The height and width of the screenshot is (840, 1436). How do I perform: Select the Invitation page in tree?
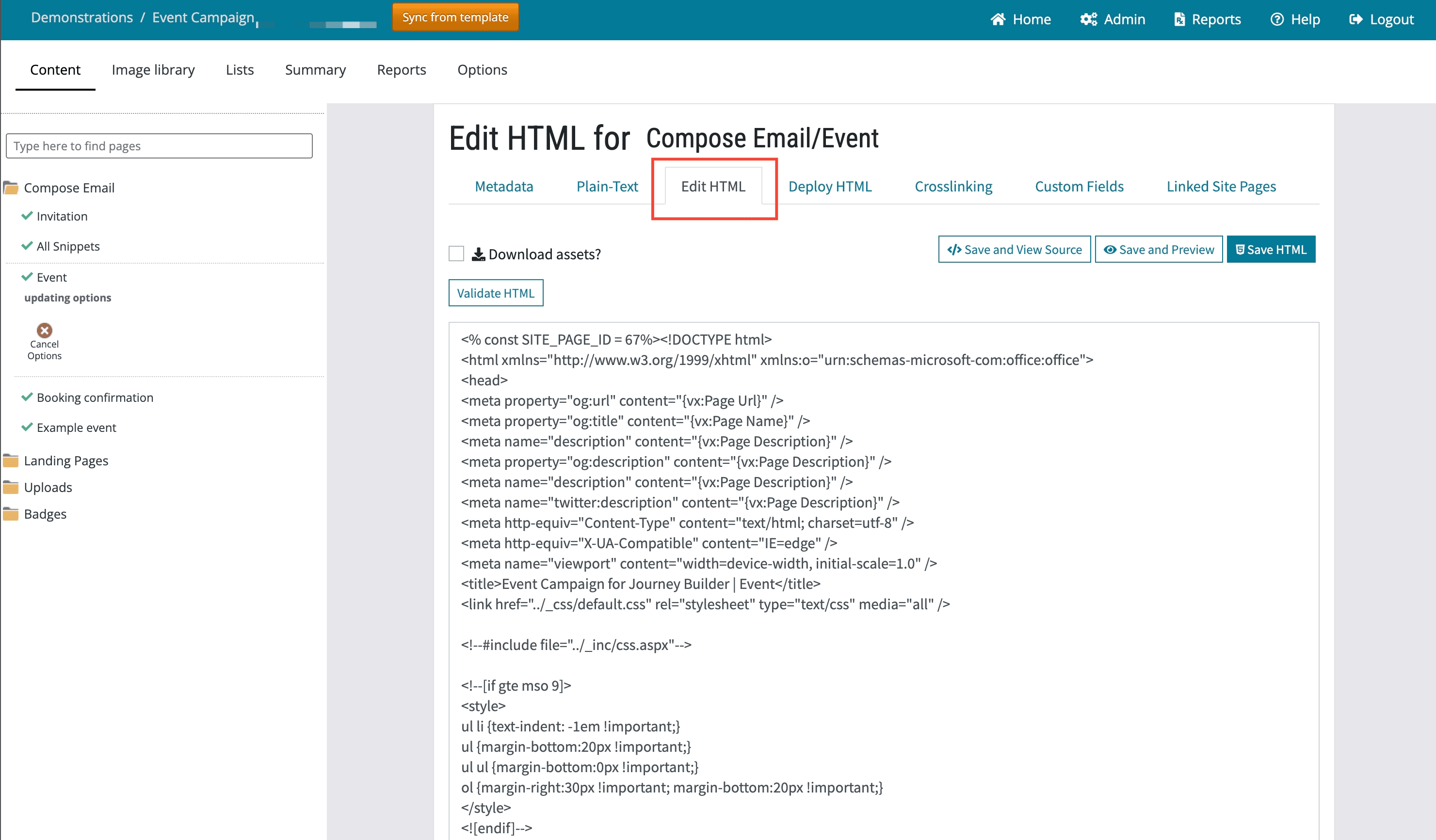pos(62,216)
